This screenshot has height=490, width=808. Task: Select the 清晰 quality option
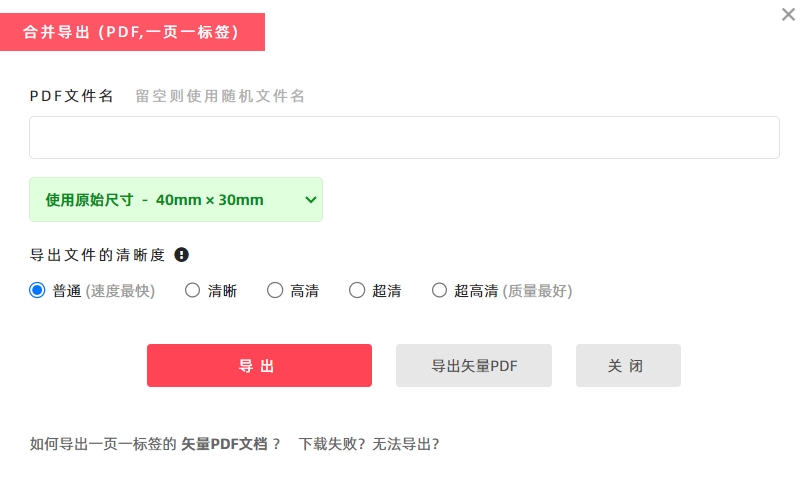[x=192, y=290]
